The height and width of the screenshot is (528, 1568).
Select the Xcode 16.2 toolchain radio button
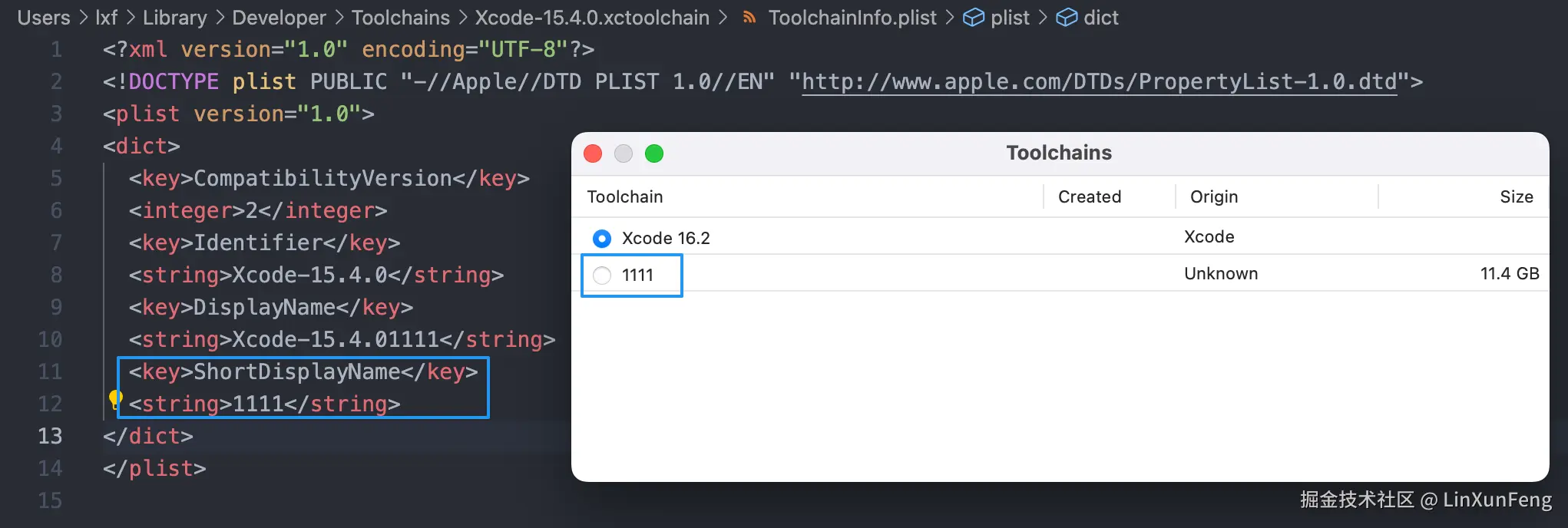[x=602, y=239]
